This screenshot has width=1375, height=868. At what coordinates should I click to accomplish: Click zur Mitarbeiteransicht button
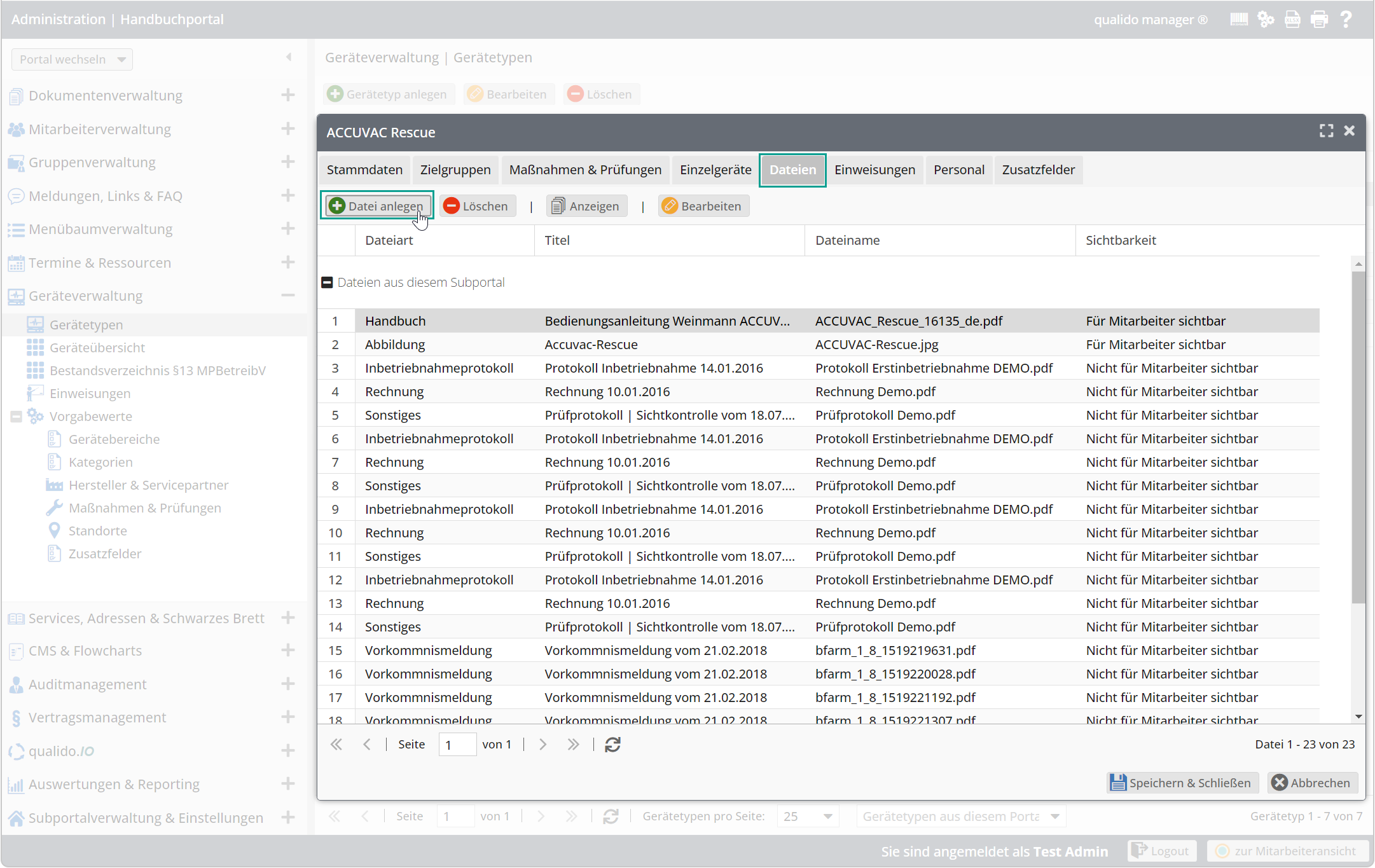pyautogui.click(x=1287, y=851)
